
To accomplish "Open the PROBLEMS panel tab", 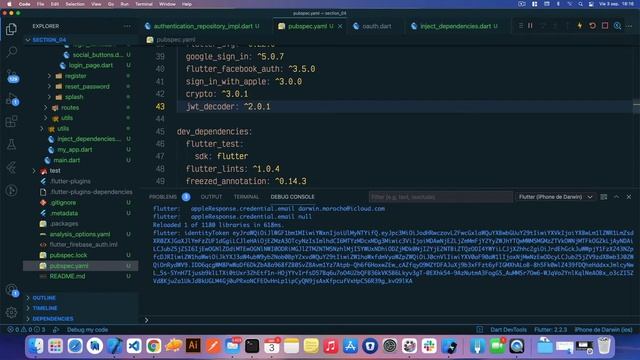I will pos(163,197).
